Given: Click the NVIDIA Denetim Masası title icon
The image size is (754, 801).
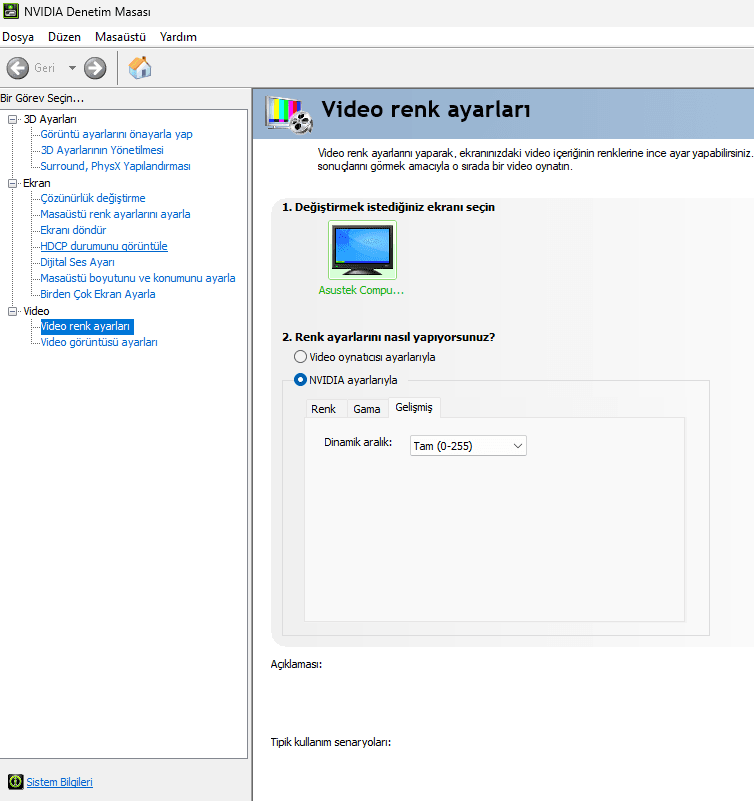Looking at the screenshot, I should (x=11, y=11).
